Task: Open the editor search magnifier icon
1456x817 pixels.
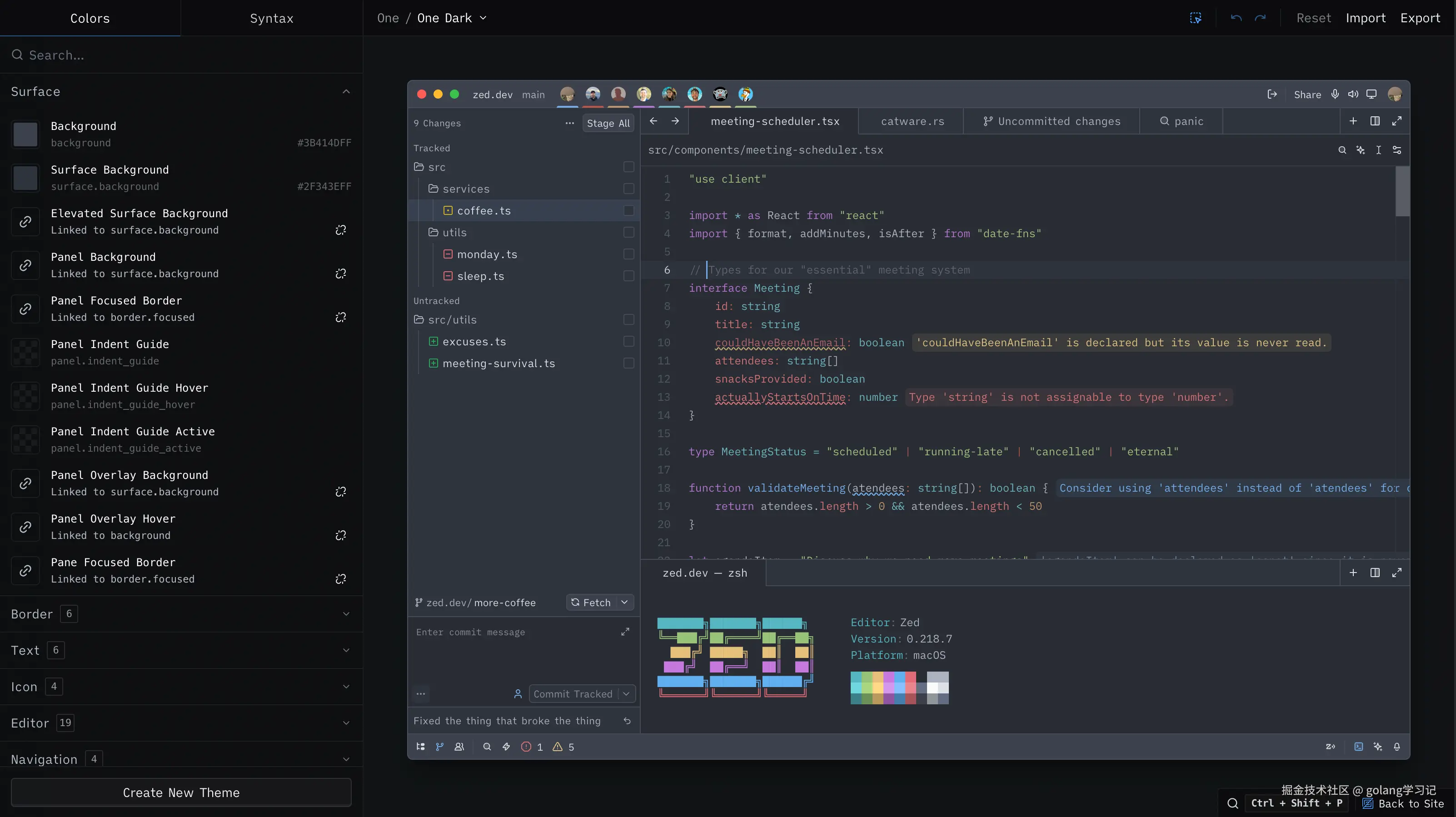Action: click(1342, 150)
